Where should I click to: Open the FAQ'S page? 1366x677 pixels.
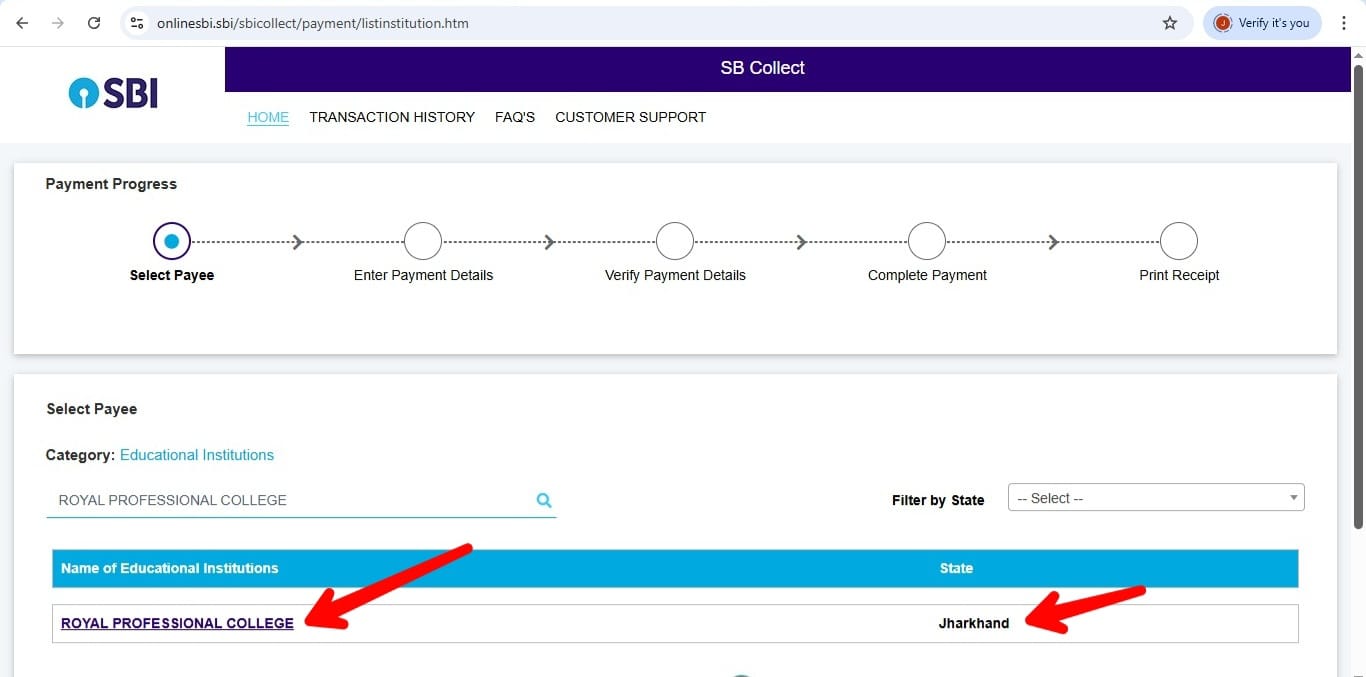pos(515,117)
